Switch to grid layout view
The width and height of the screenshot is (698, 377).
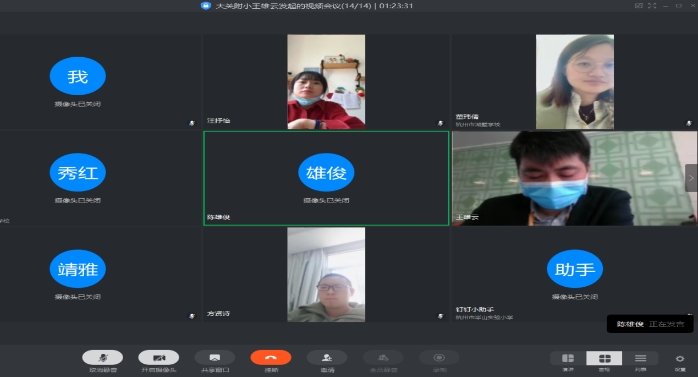pyautogui.click(x=604, y=358)
